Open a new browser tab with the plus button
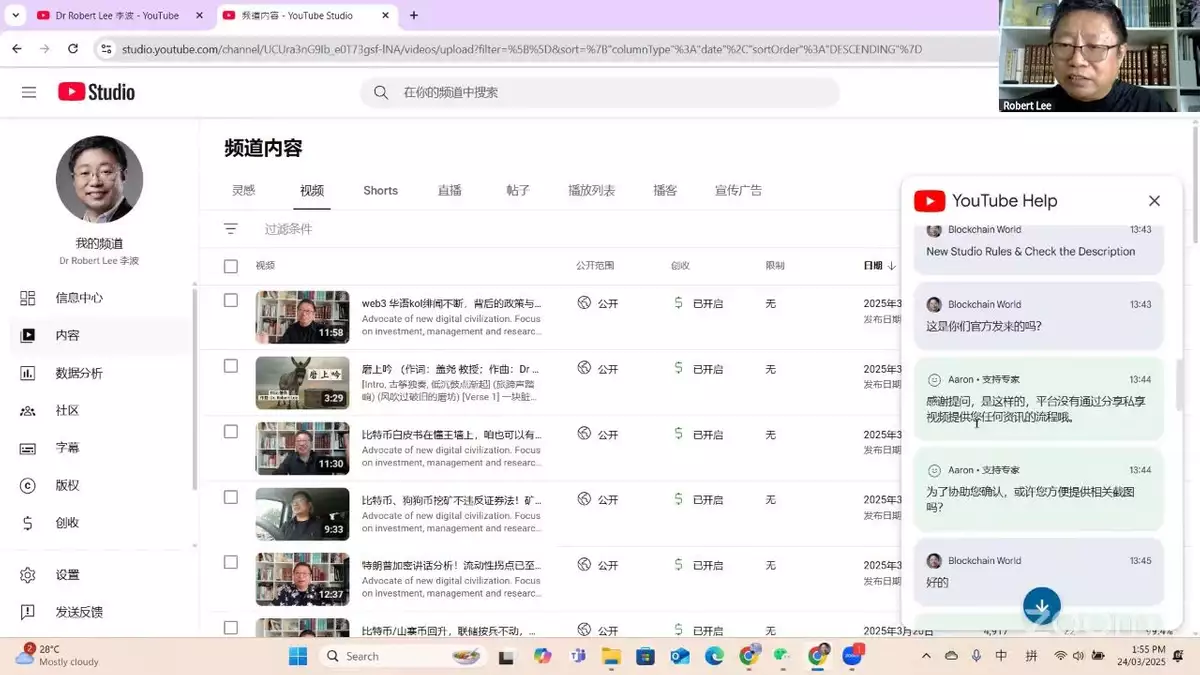The height and width of the screenshot is (675, 1200). tap(414, 15)
